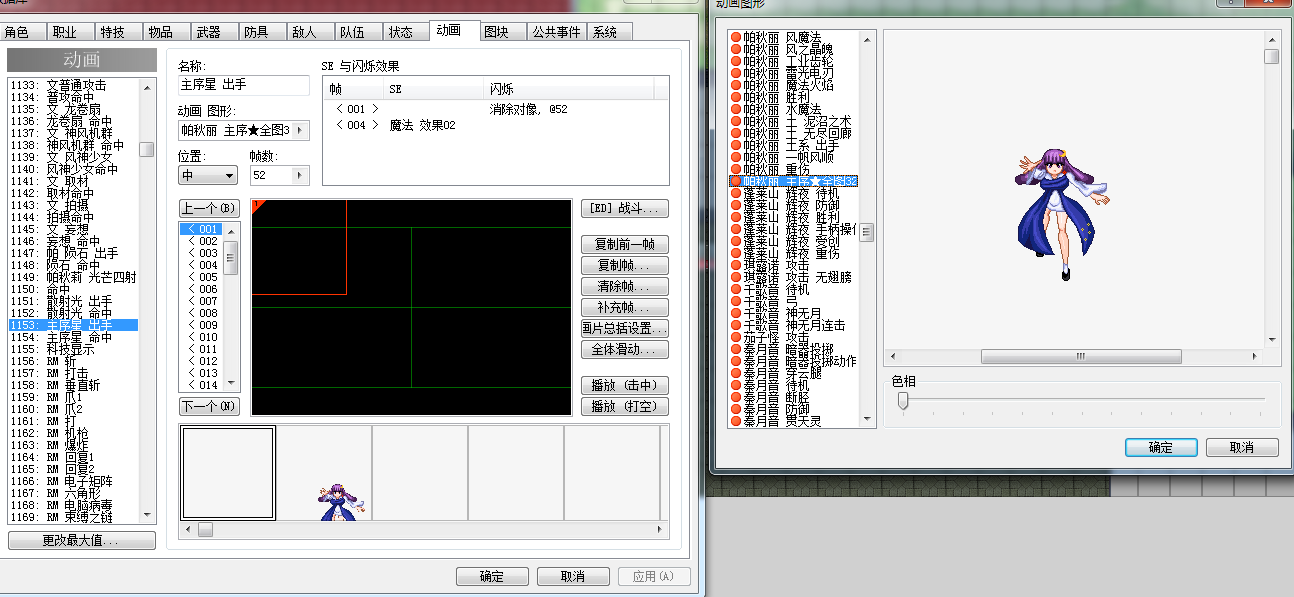This screenshot has height=597, width=1294.
Task: Switch to the 角色 tab
Action: coord(23,32)
